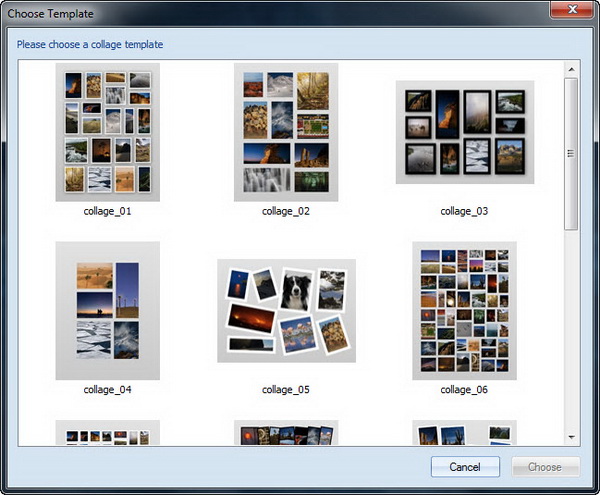Viewport: 600px width, 495px height.
Task: Pick the collage_03 framed photo template
Action: pos(465,132)
